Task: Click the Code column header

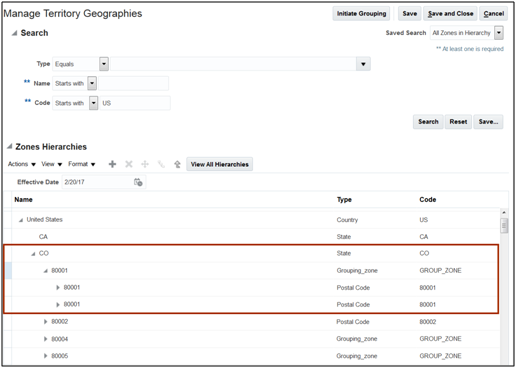Action: click(x=428, y=200)
